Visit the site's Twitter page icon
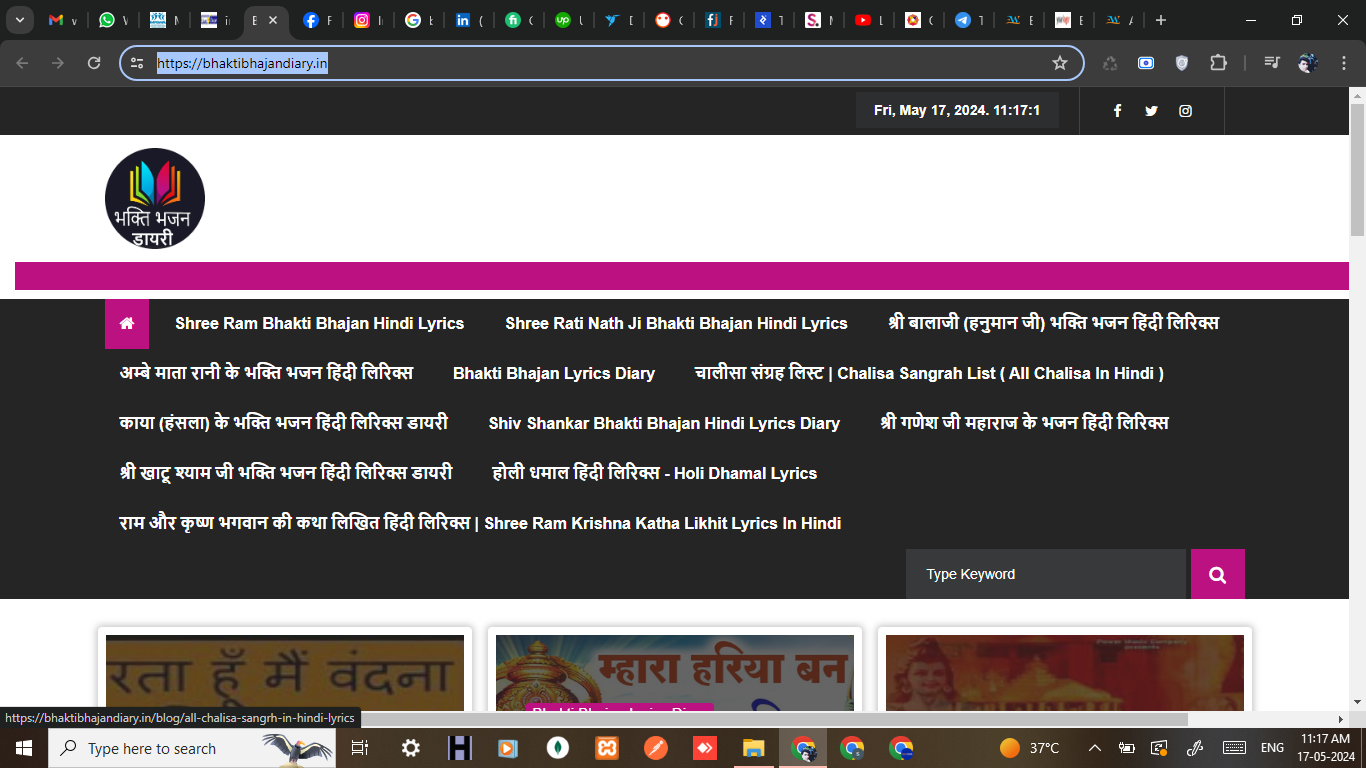 click(1151, 111)
